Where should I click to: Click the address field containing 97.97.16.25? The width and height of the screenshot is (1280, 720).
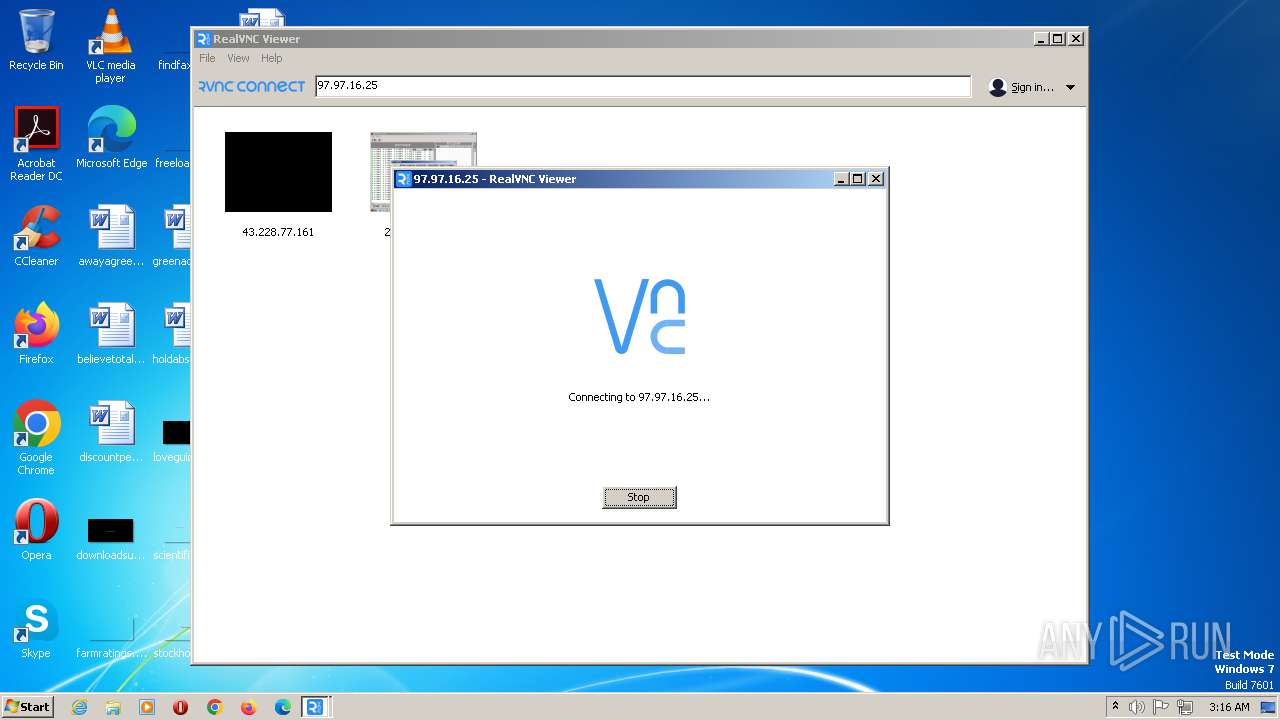coord(642,86)
